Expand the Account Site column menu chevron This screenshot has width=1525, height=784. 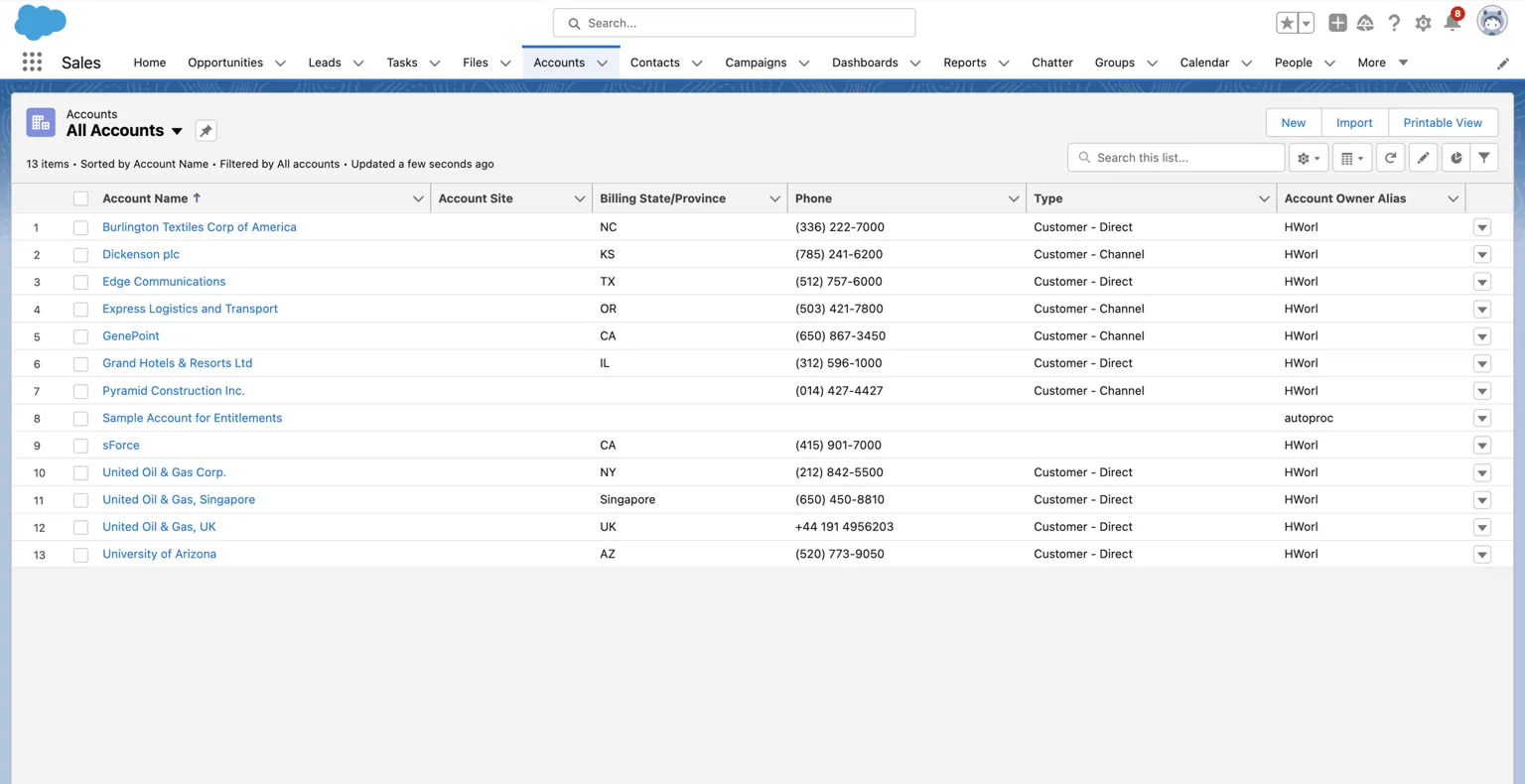(580, 198)
